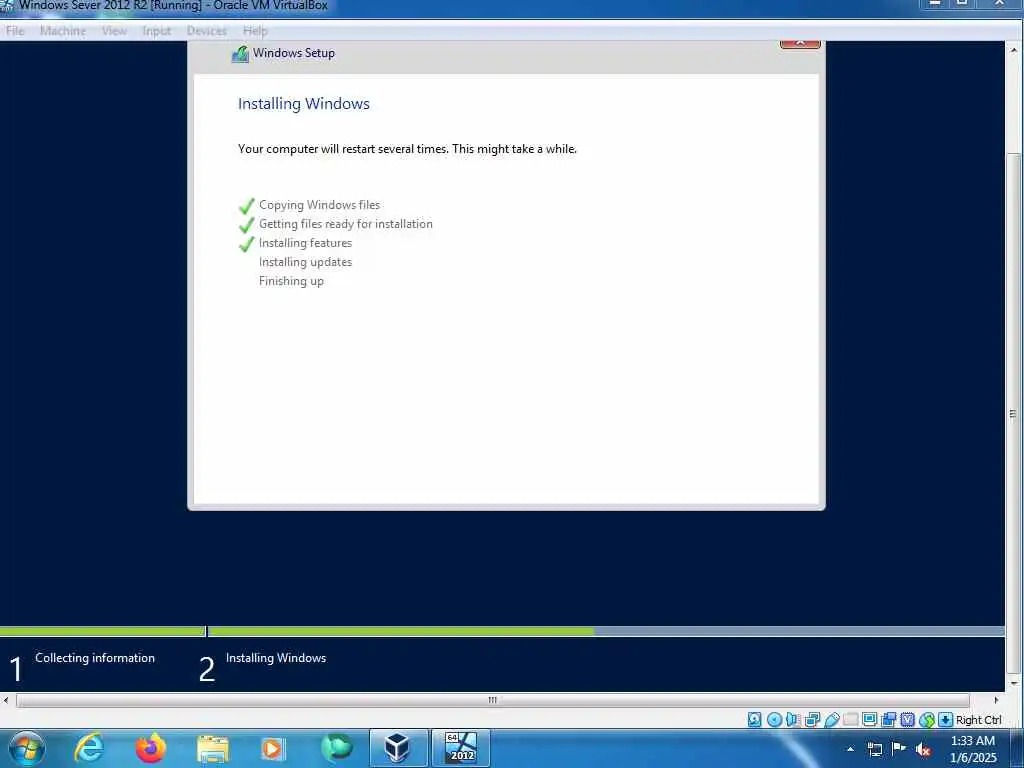
Task: Open the File menu
Action: pyautogui.click(x=15, y=31)
